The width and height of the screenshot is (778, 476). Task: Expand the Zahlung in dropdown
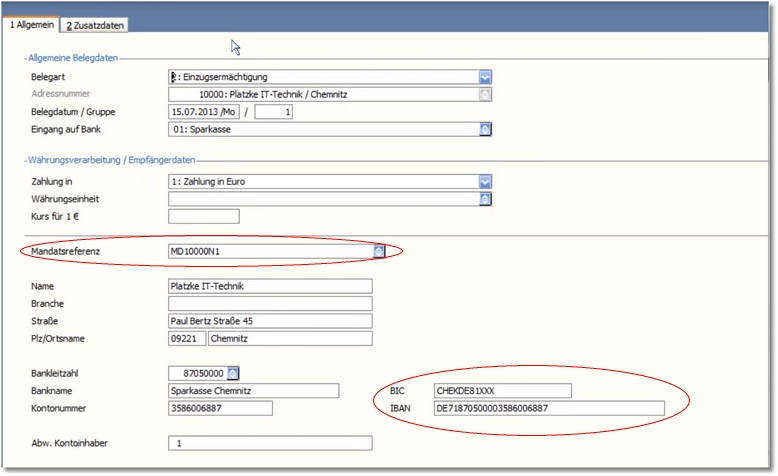coord(485,181)
